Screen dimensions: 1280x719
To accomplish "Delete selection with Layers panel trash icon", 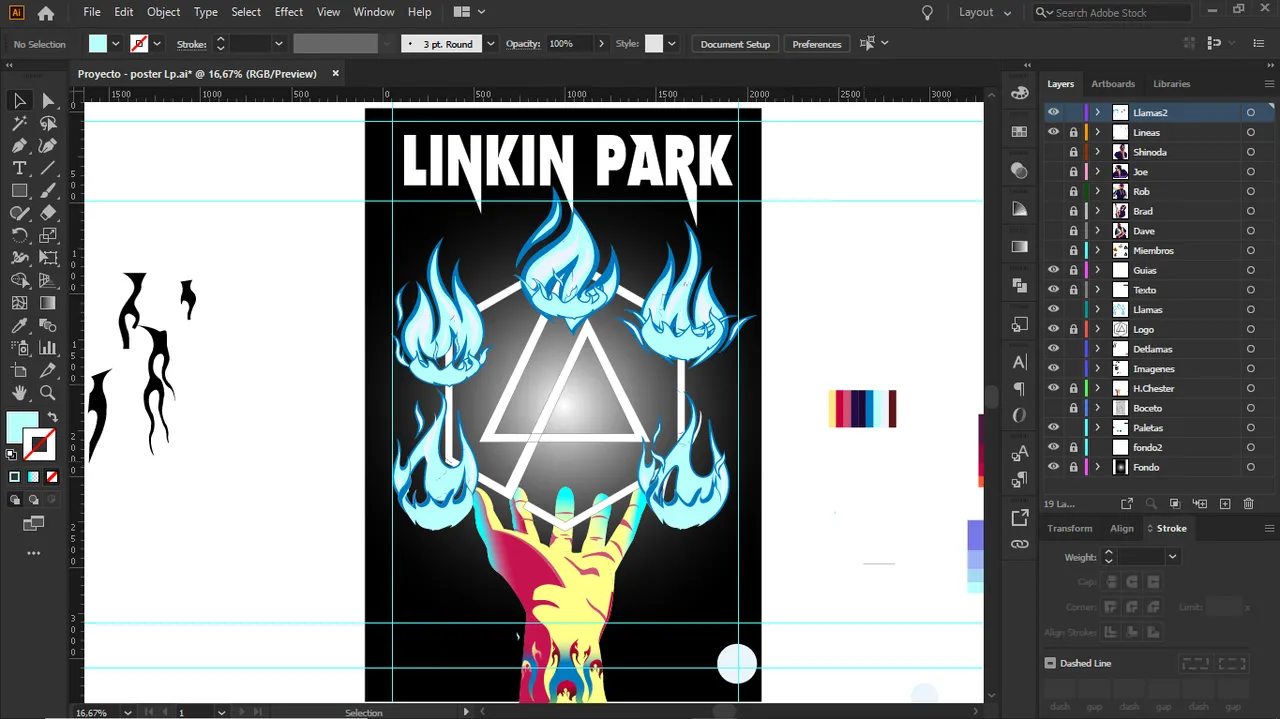I will coord(1248,504).
